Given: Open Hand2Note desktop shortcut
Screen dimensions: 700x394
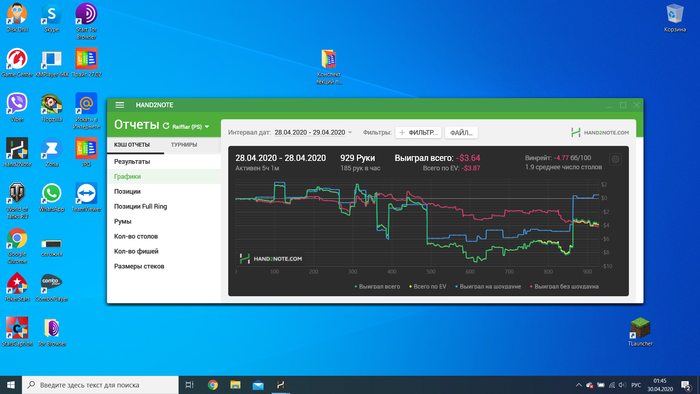Looking at the screenshot, I should 17,152.
